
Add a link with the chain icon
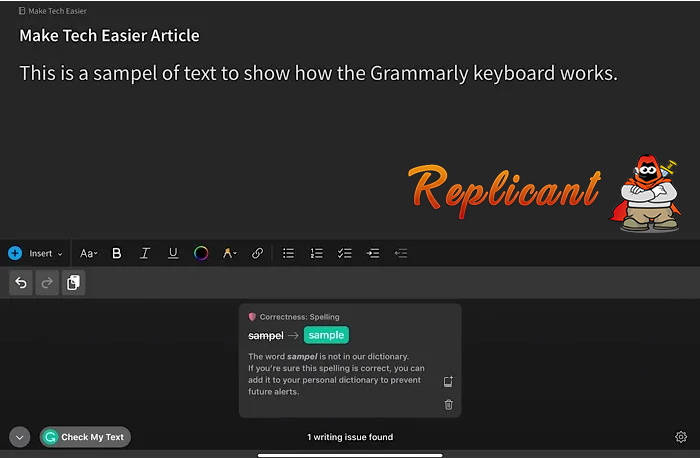coord(257,253)
